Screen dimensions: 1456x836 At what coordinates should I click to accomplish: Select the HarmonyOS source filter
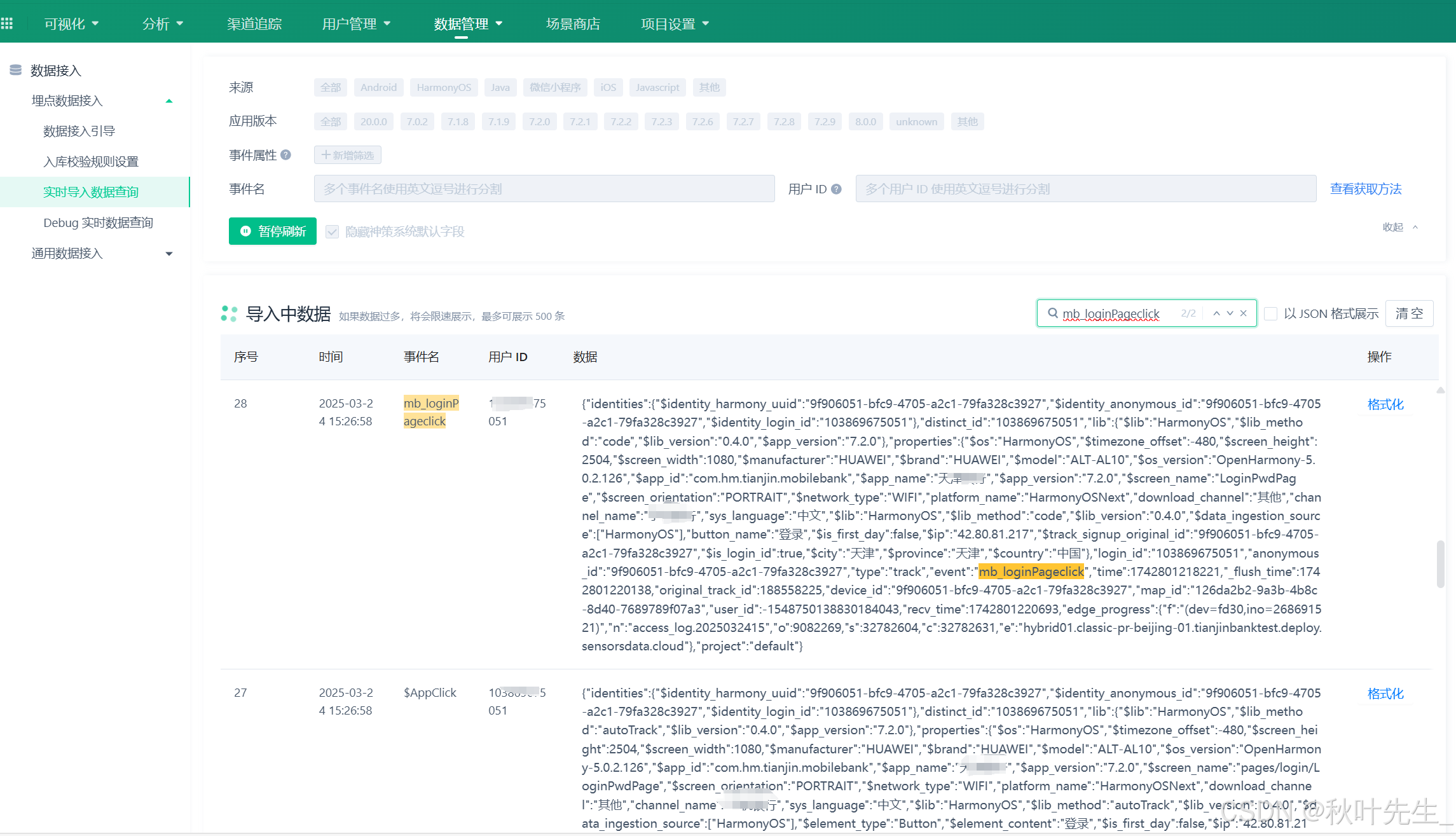[444, 87]
